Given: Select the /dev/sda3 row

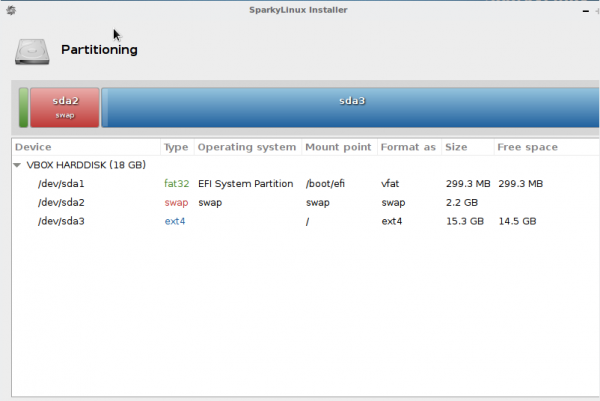Looking at the screenshot, I should click(305, 221).
